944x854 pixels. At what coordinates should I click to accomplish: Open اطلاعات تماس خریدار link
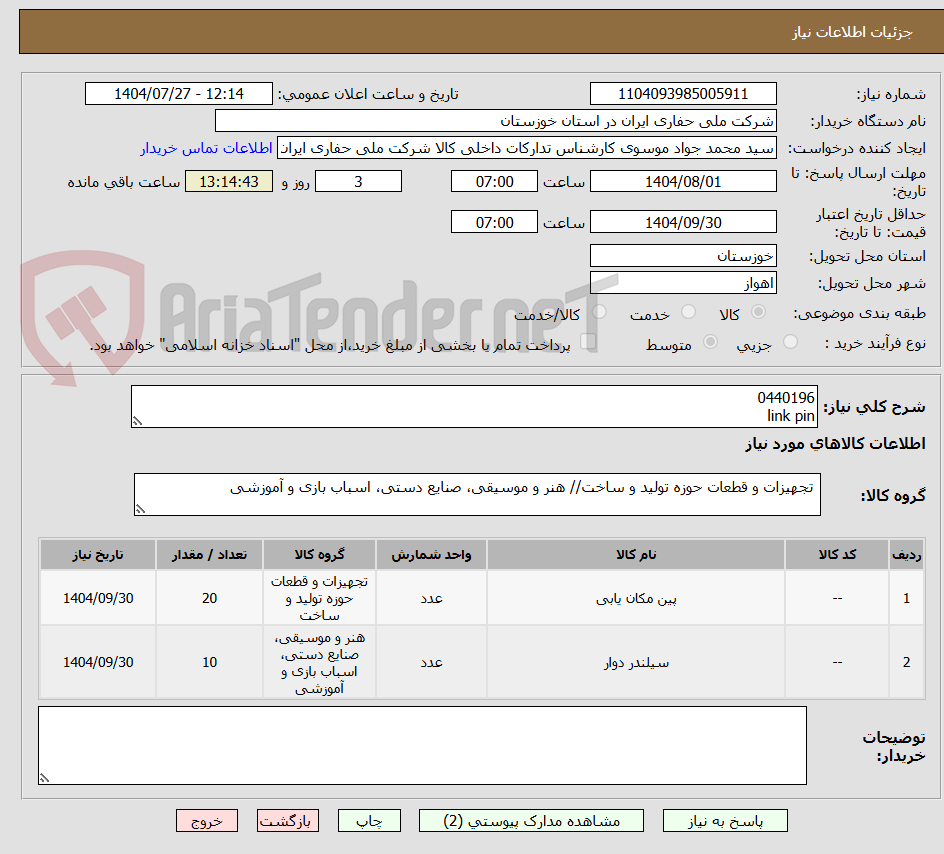click(x=206, y=148)
